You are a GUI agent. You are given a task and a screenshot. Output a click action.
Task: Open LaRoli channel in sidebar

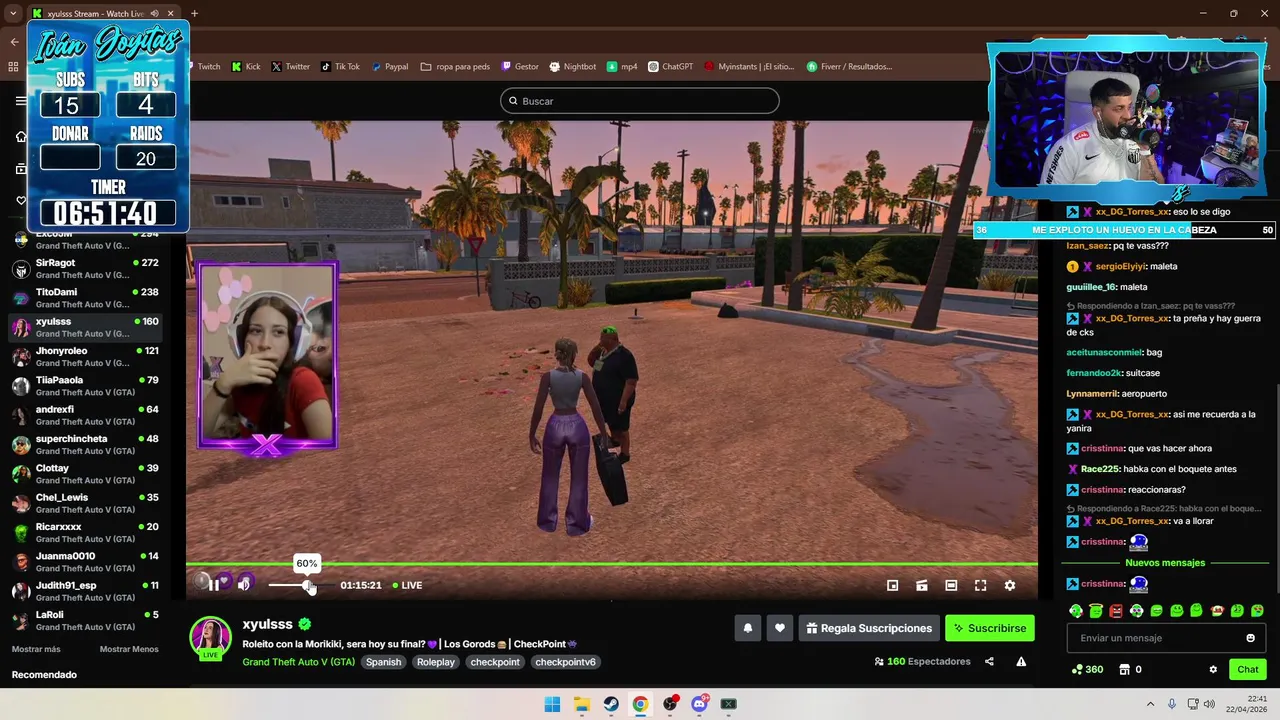coord(85,620)
